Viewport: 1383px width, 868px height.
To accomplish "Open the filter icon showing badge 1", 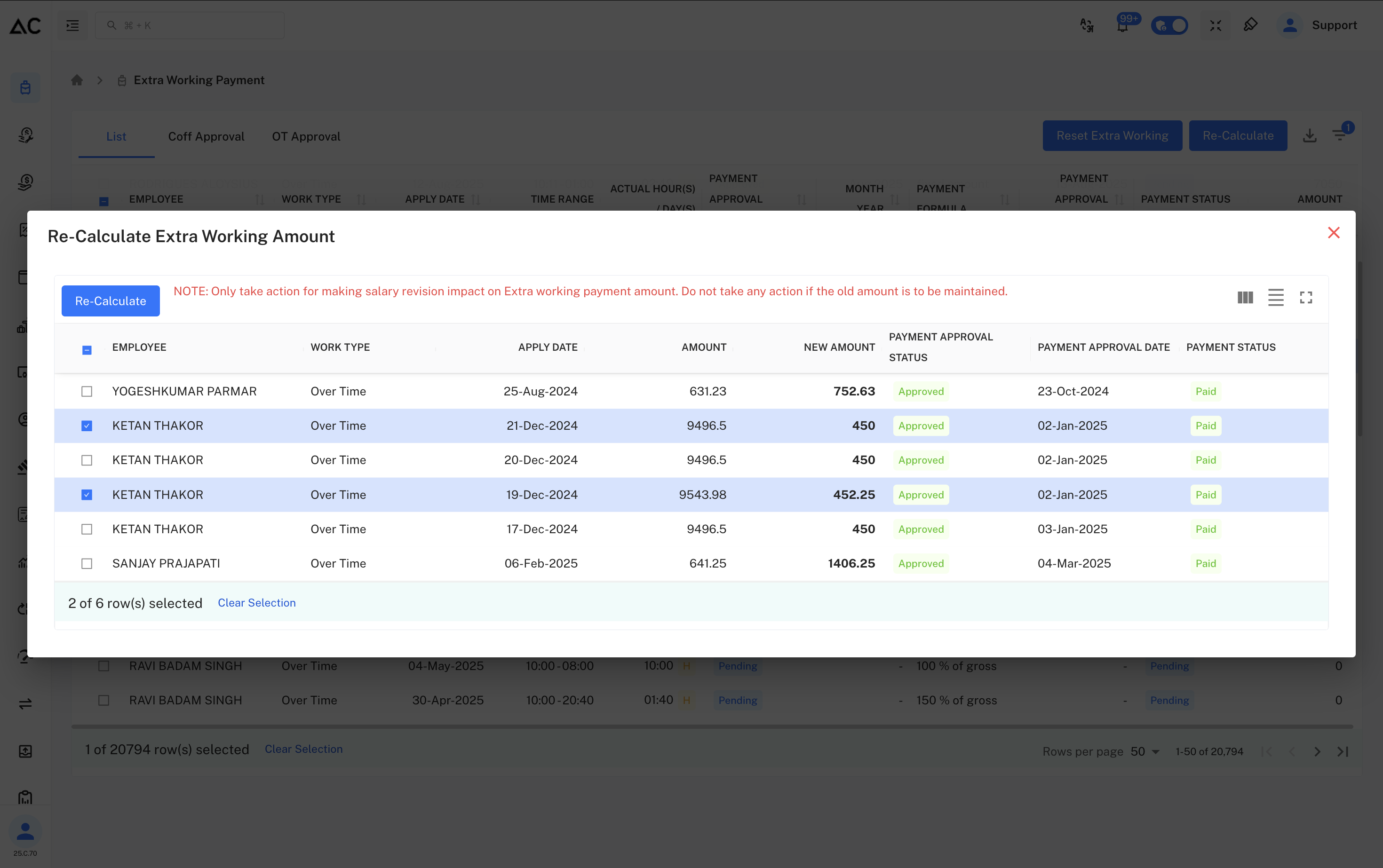I will (x=1342, y=135).
